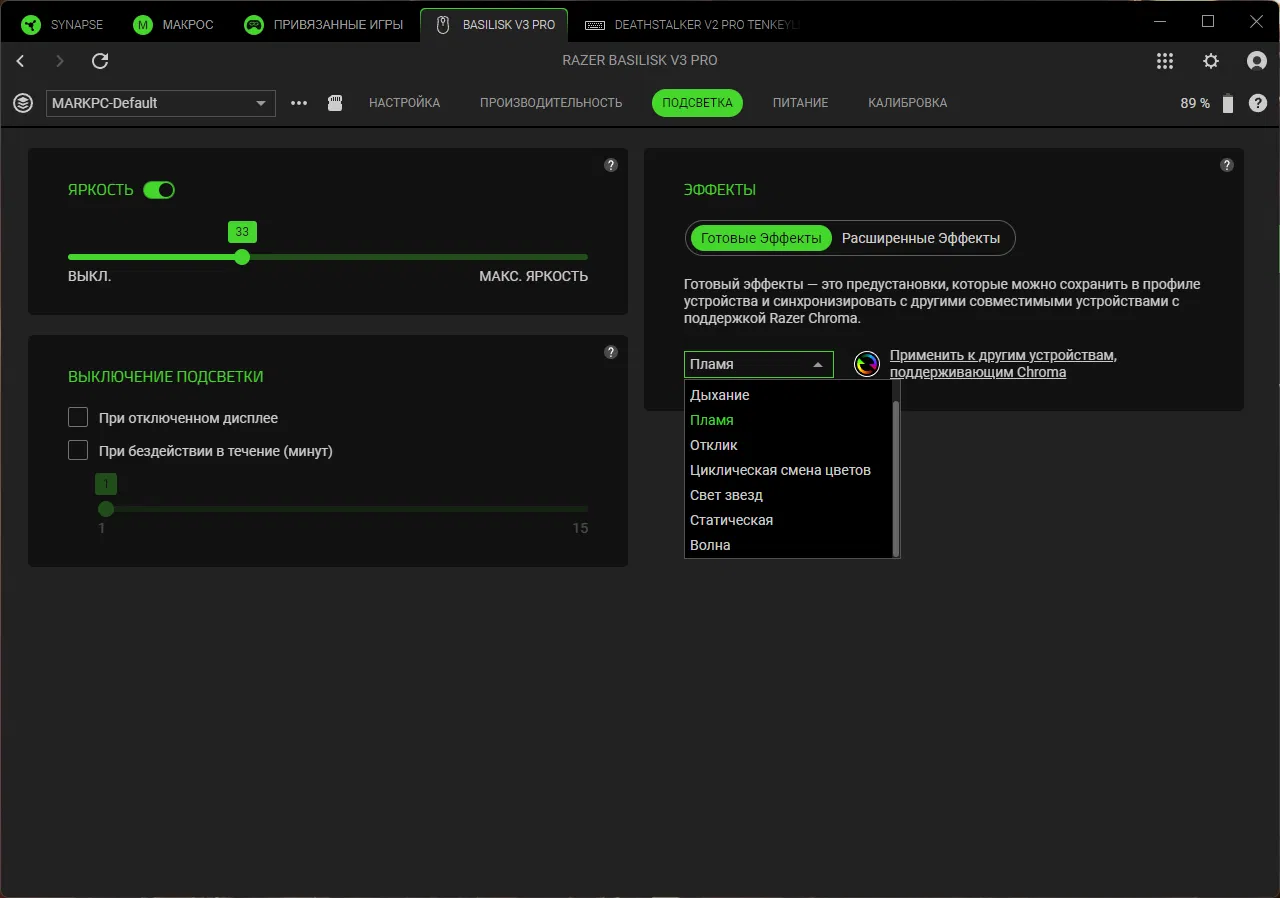Click Применить к другим устройствам link
Image resolution: width=1280 pixels, height=898 pixels.
point(1003,364)
